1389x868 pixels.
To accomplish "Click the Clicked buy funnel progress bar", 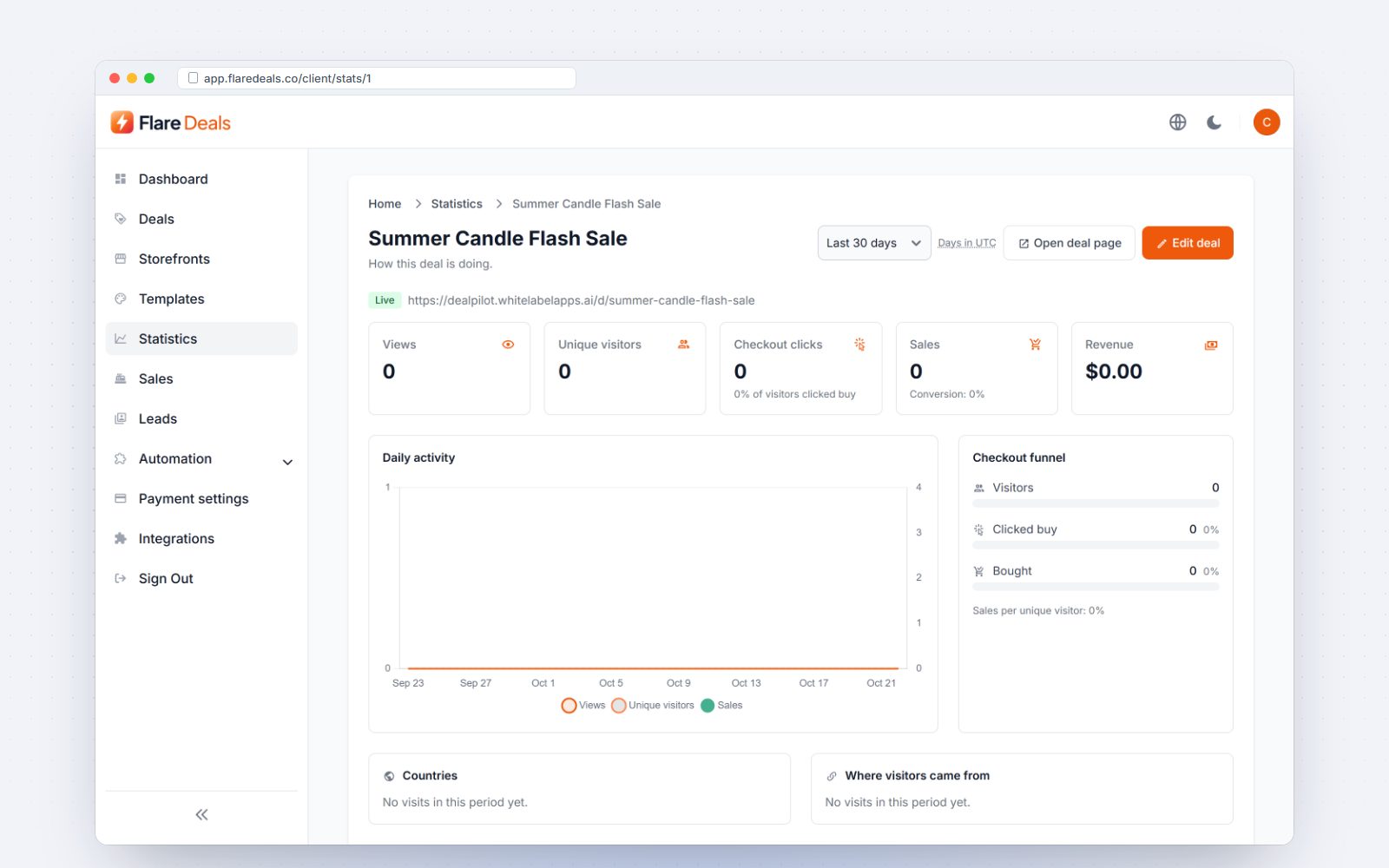I will point(1096,545).
